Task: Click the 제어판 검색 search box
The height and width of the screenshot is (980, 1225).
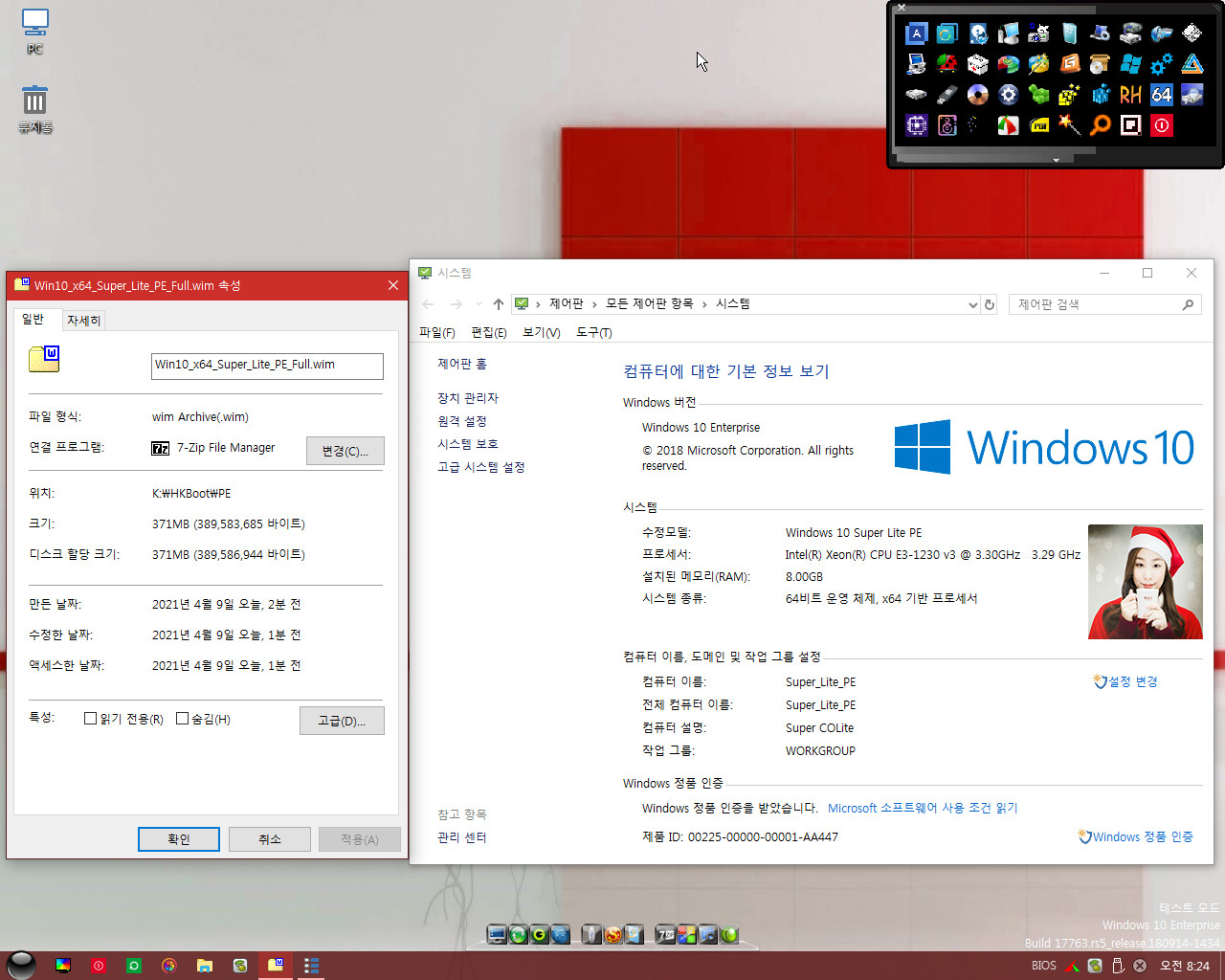Action: point(1104,304)
